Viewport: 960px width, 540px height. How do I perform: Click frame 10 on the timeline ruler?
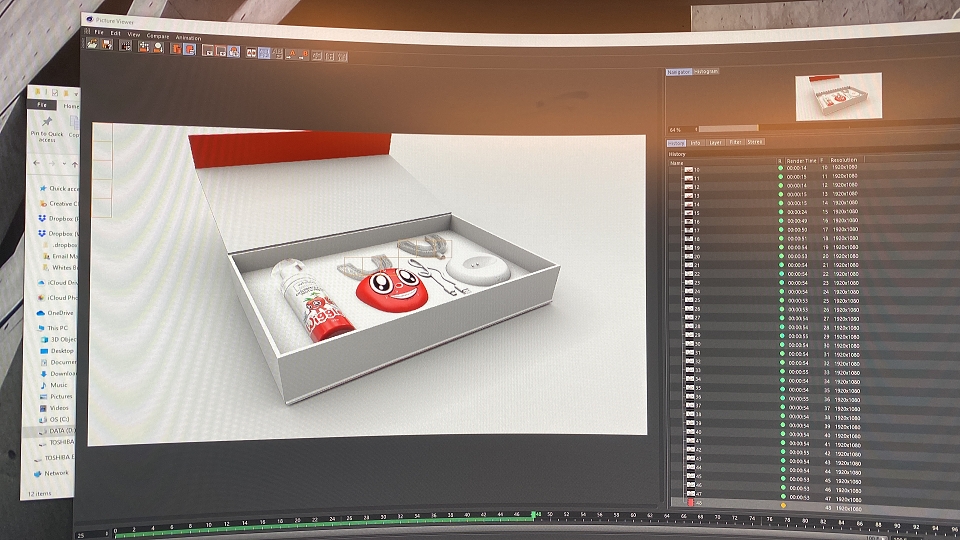pyautogui.click(x=209, y=525)
